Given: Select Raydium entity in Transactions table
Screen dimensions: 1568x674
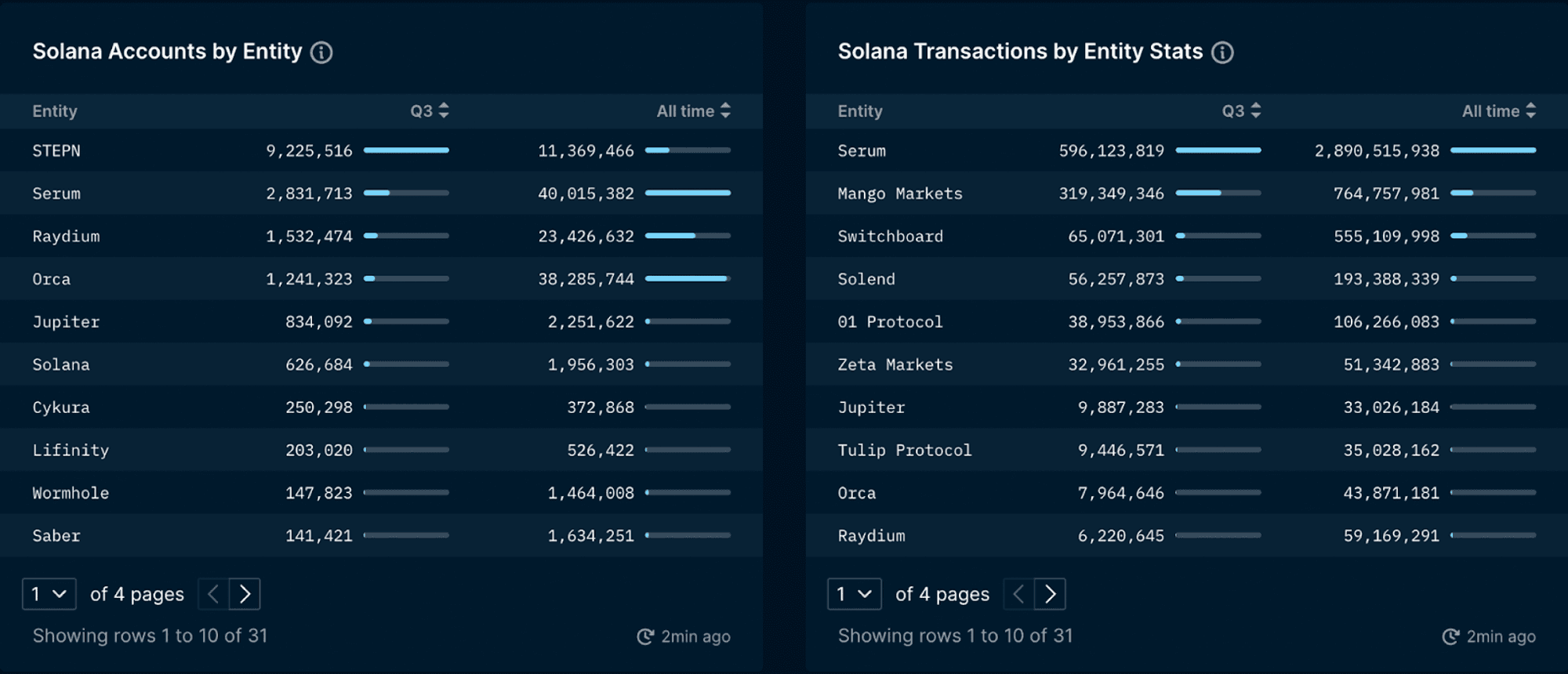Looking at the screenshot, I should [871, 536].
